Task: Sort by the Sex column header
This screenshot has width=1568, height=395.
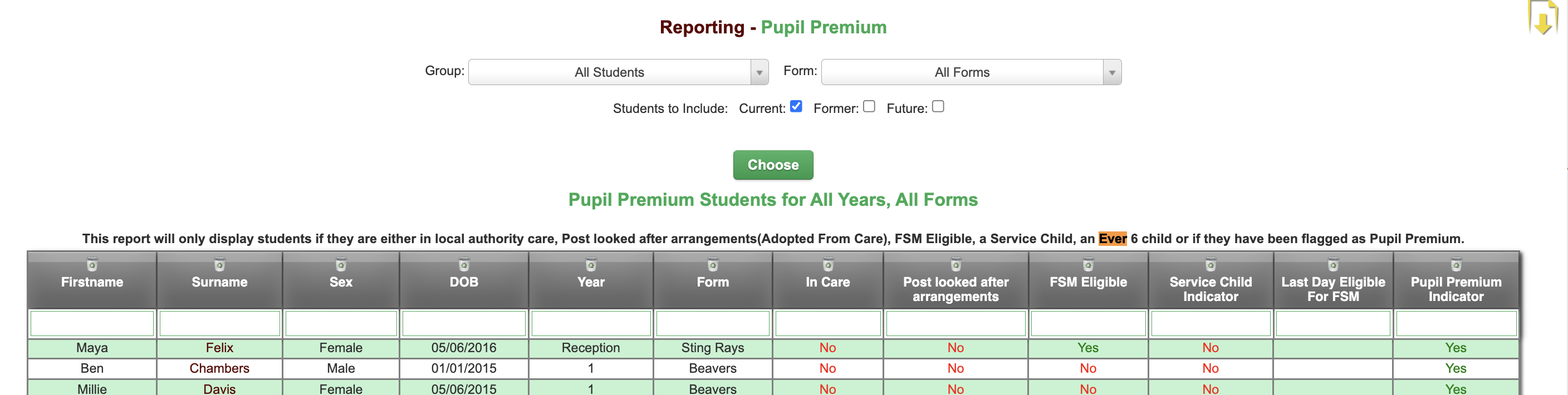Action: 341,283
